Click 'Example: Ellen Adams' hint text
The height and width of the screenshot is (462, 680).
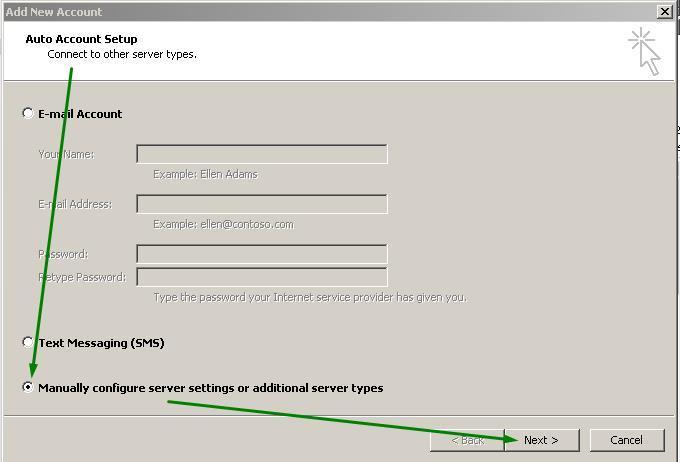click(205, 174)
